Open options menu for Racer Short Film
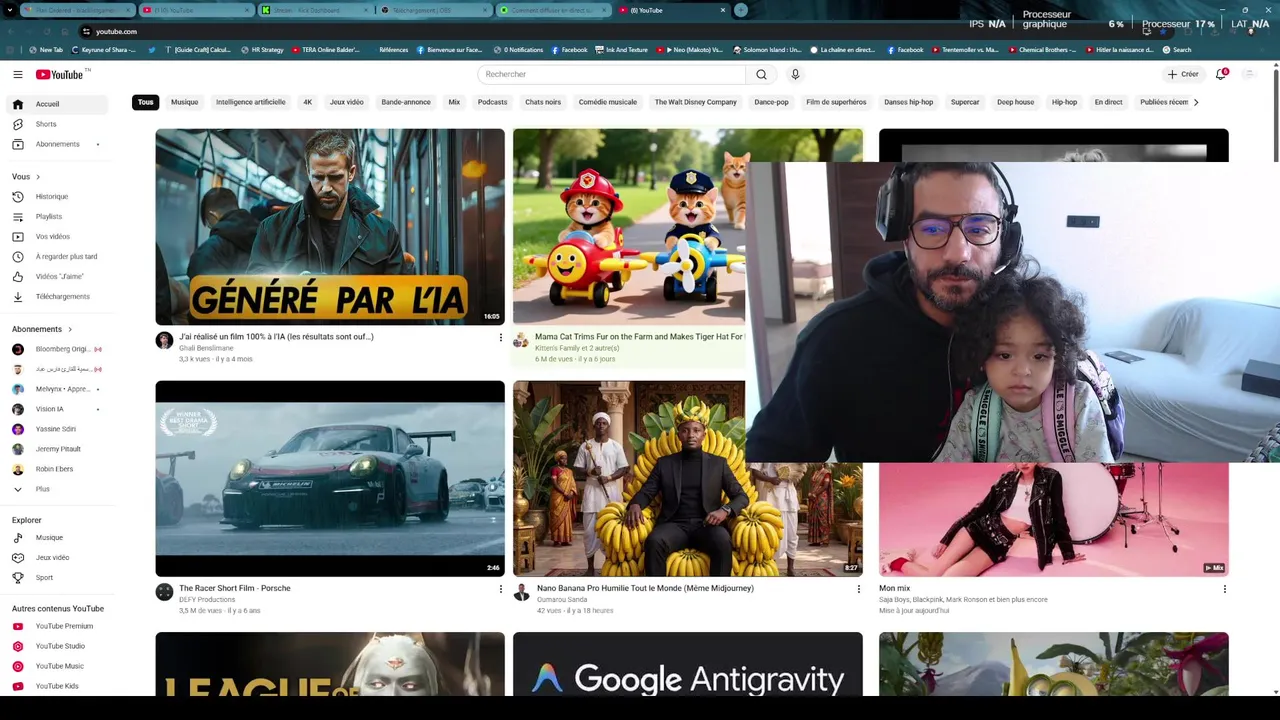Image resolution: width=1280 pixels, height=720 pixels. point(501,589)
